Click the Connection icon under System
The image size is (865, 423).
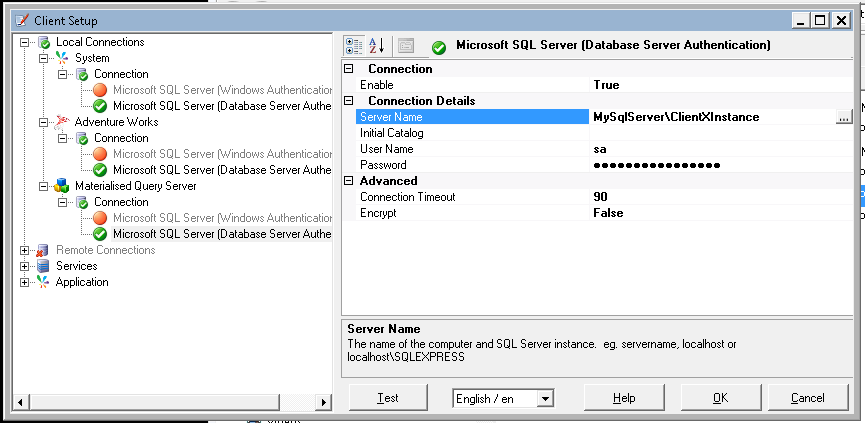pos(82,74)
